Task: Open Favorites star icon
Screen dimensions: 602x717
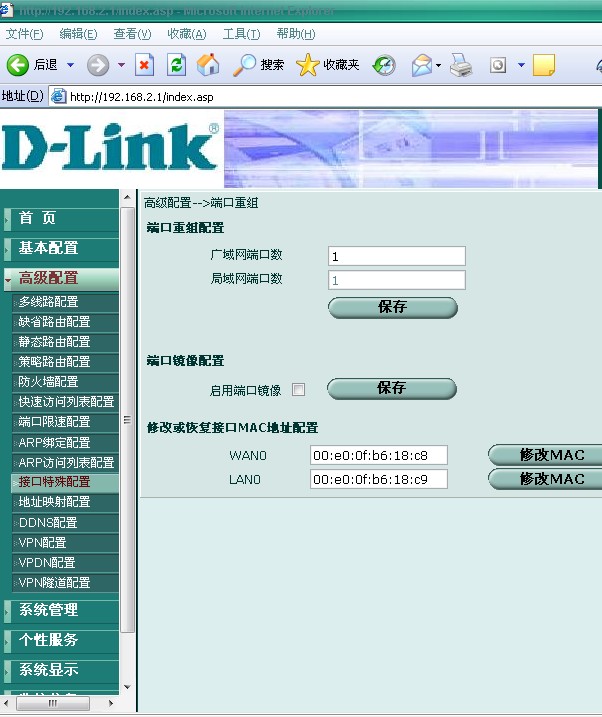Action: (308, 65)
